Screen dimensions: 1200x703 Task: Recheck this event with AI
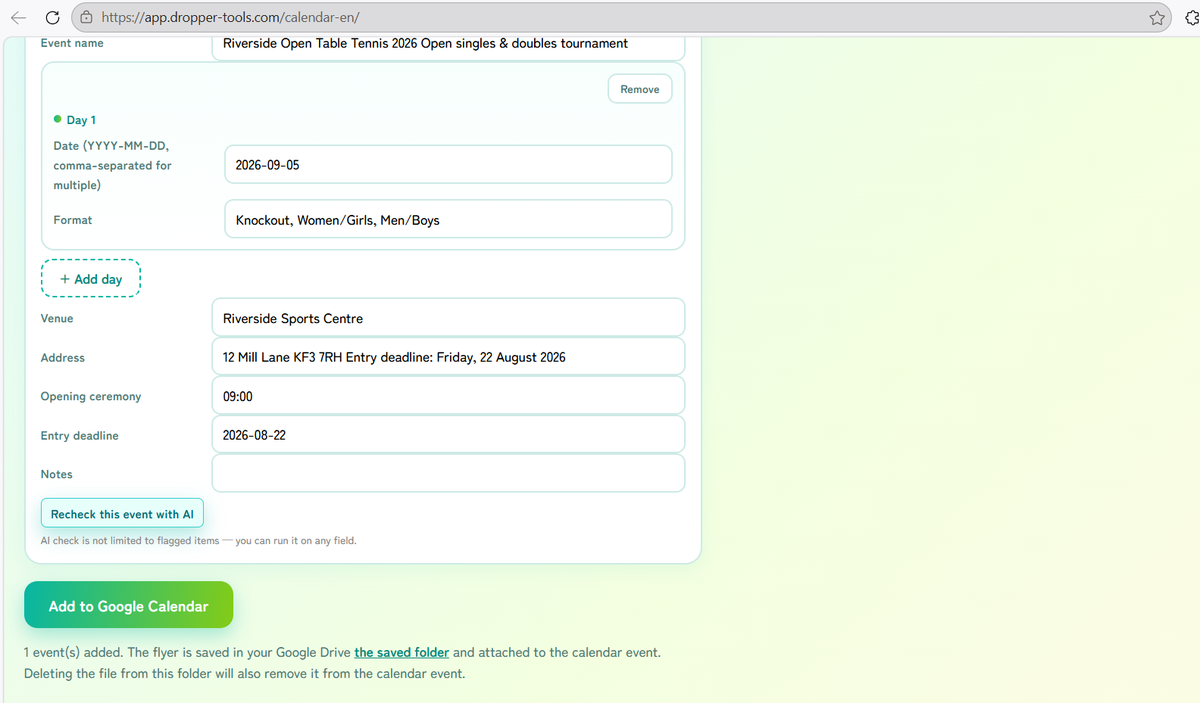122,514
